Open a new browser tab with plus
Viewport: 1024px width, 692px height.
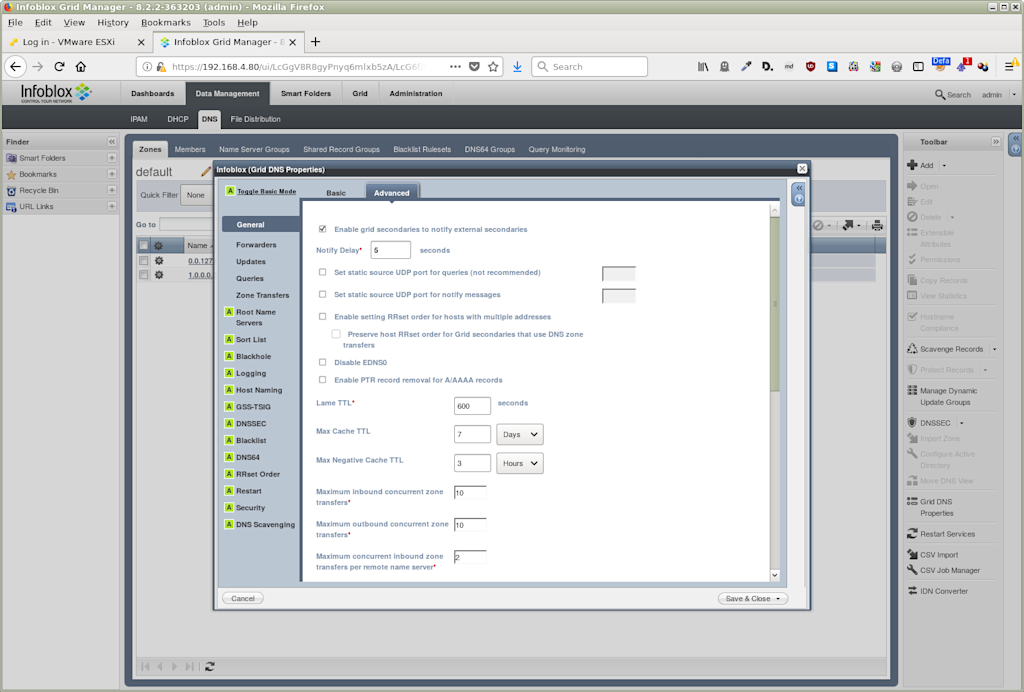pos(315,42)
